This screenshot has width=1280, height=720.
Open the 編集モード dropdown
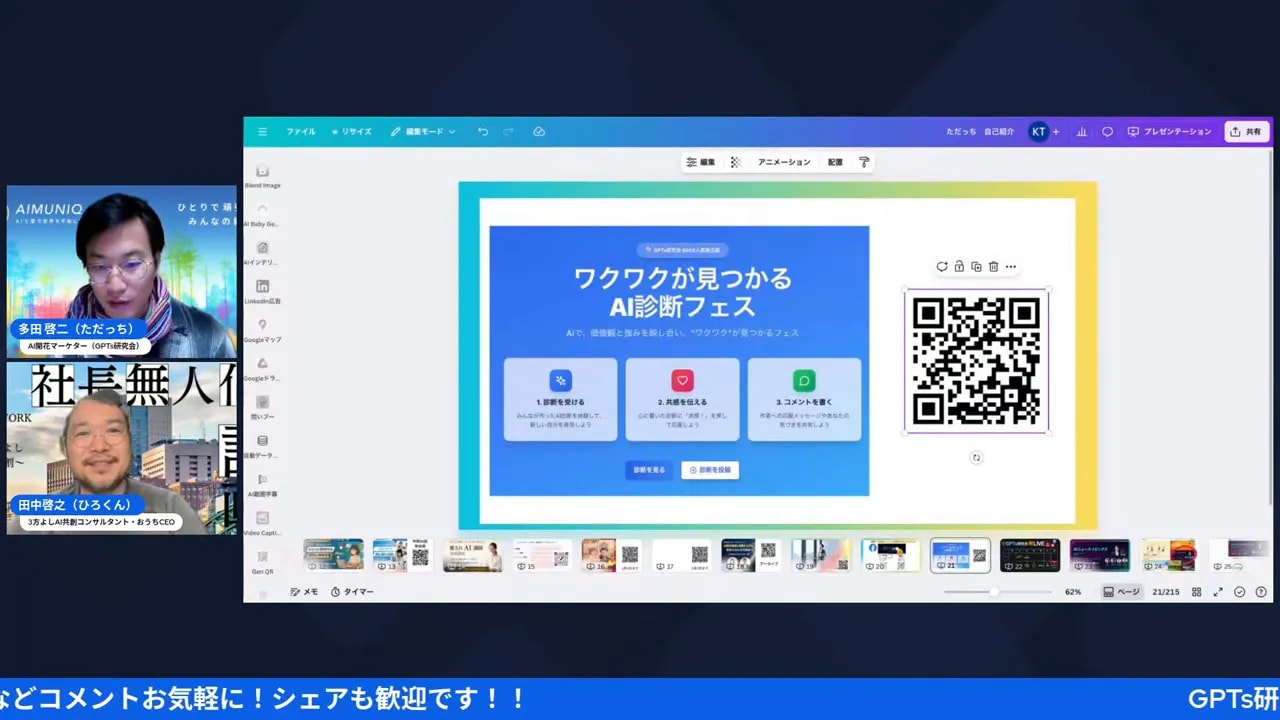coord(423,131)
